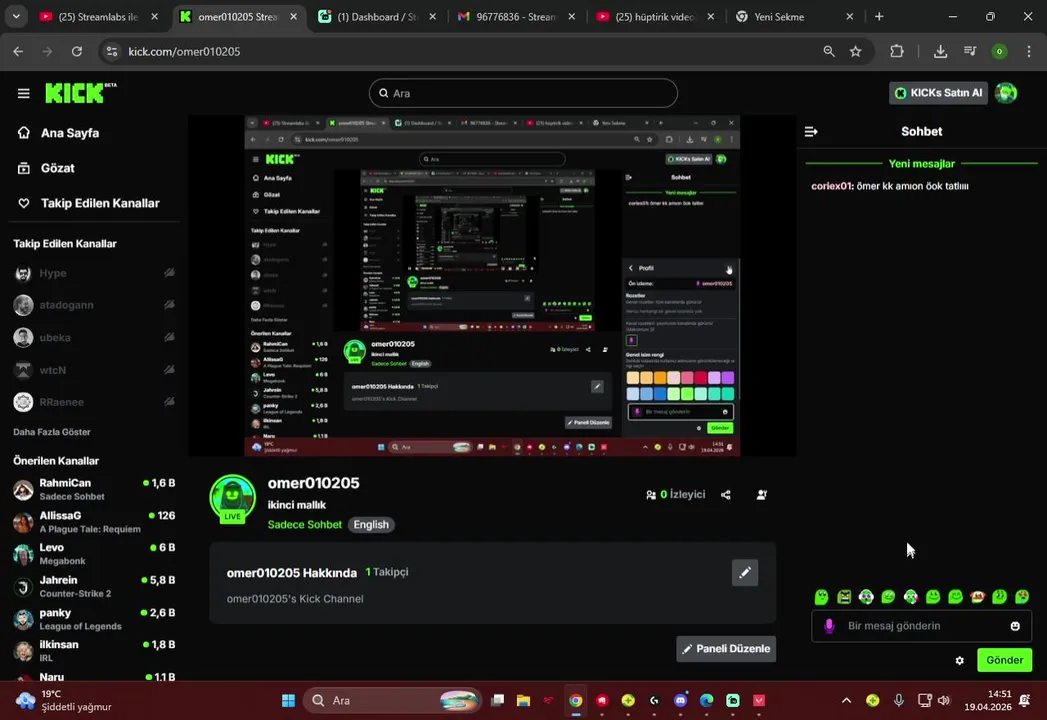The width and height of the screenshot is (1047, 720).
Task: Click the live stream video player
Action: point(492,286)
